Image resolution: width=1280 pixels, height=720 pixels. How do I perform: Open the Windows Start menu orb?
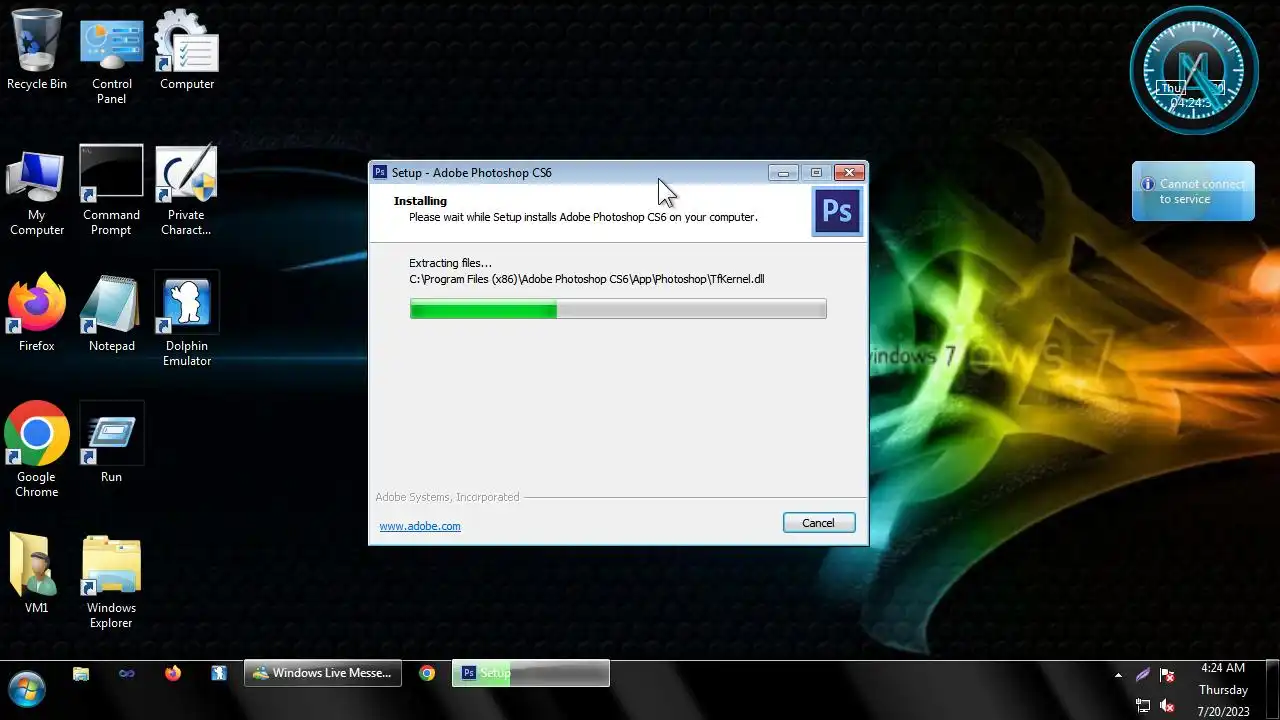(x=27, y=690)
